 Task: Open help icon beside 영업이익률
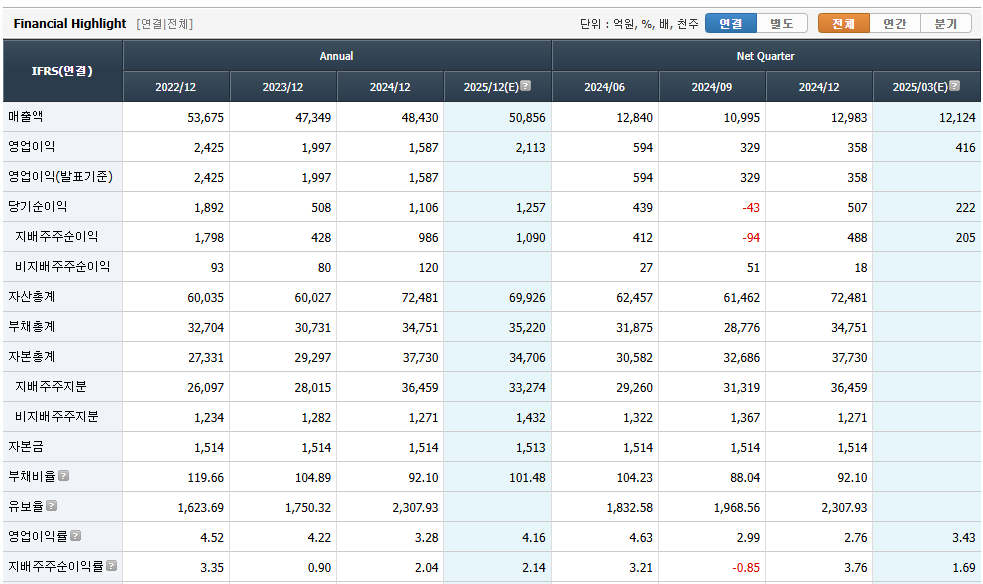point(75,536)
